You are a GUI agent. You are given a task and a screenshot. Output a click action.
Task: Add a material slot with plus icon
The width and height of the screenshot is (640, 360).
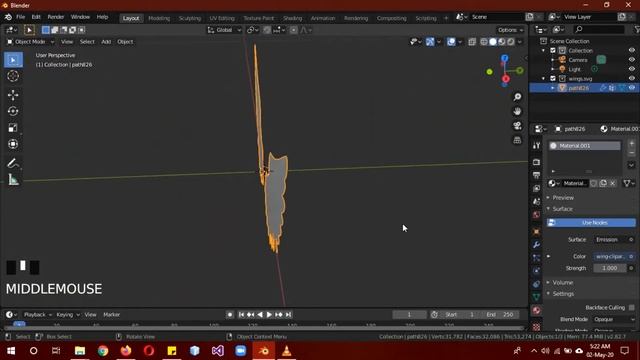(x=631, y=144)
